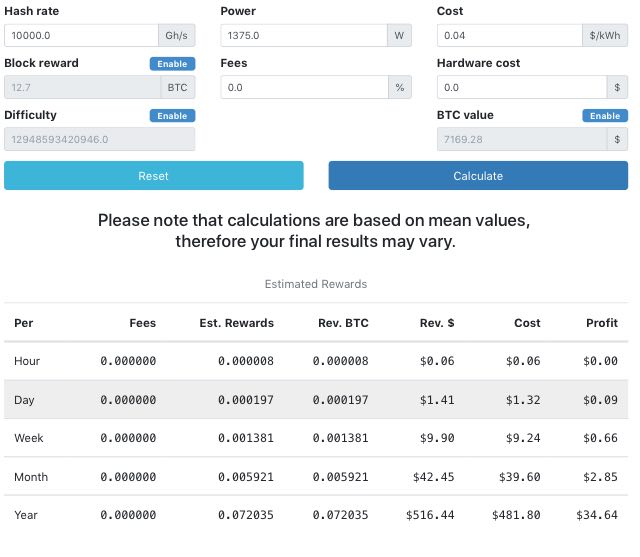
Task: Click Month Est. Rewards value 0.005921
Action: pyautogui.click(x=246, y=477)
